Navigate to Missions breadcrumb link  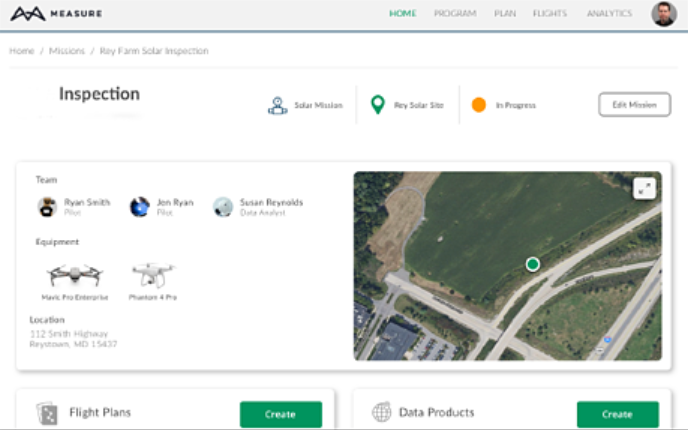[69, 50]
